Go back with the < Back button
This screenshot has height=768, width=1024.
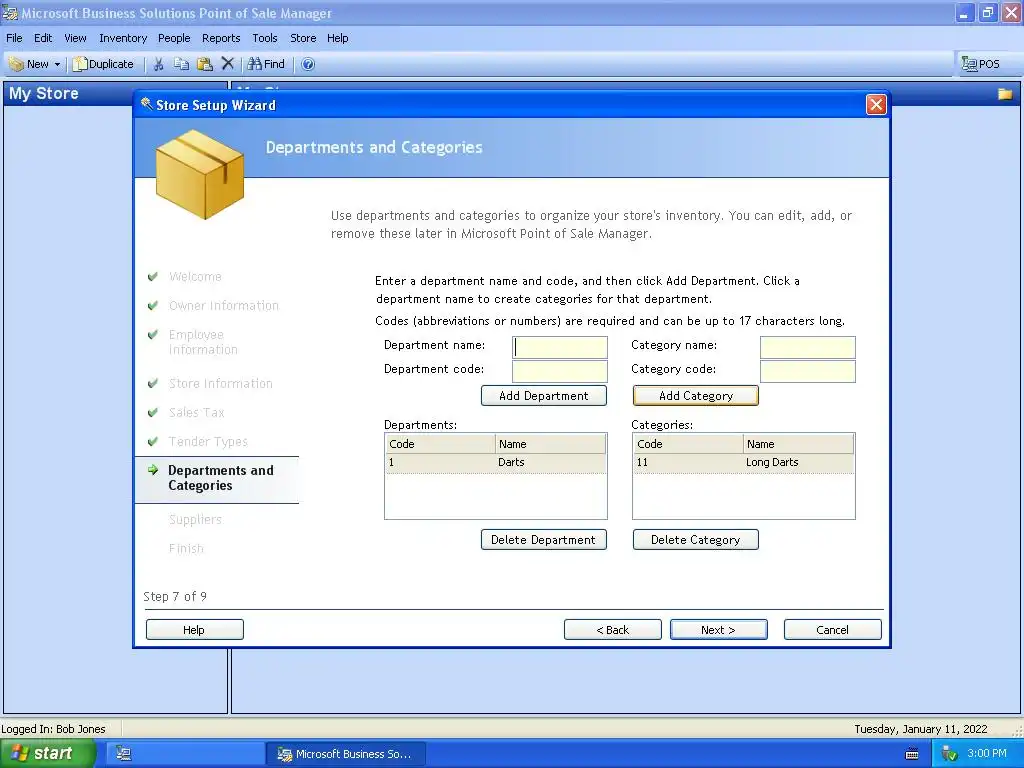pos(613,630)
